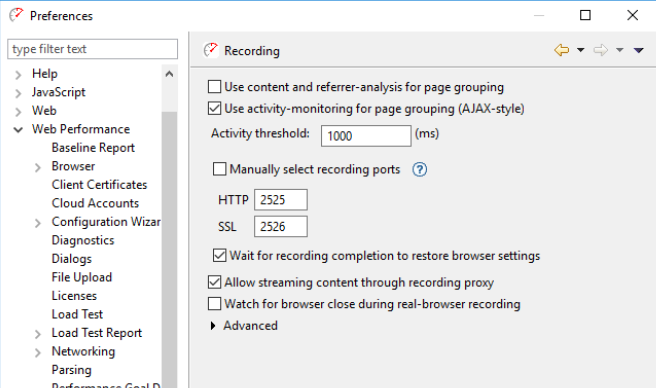Disable activity-monitoring for page grouping
Viewport: 656px width, 388px height.
pyautogui.click(x=215, y=108)
